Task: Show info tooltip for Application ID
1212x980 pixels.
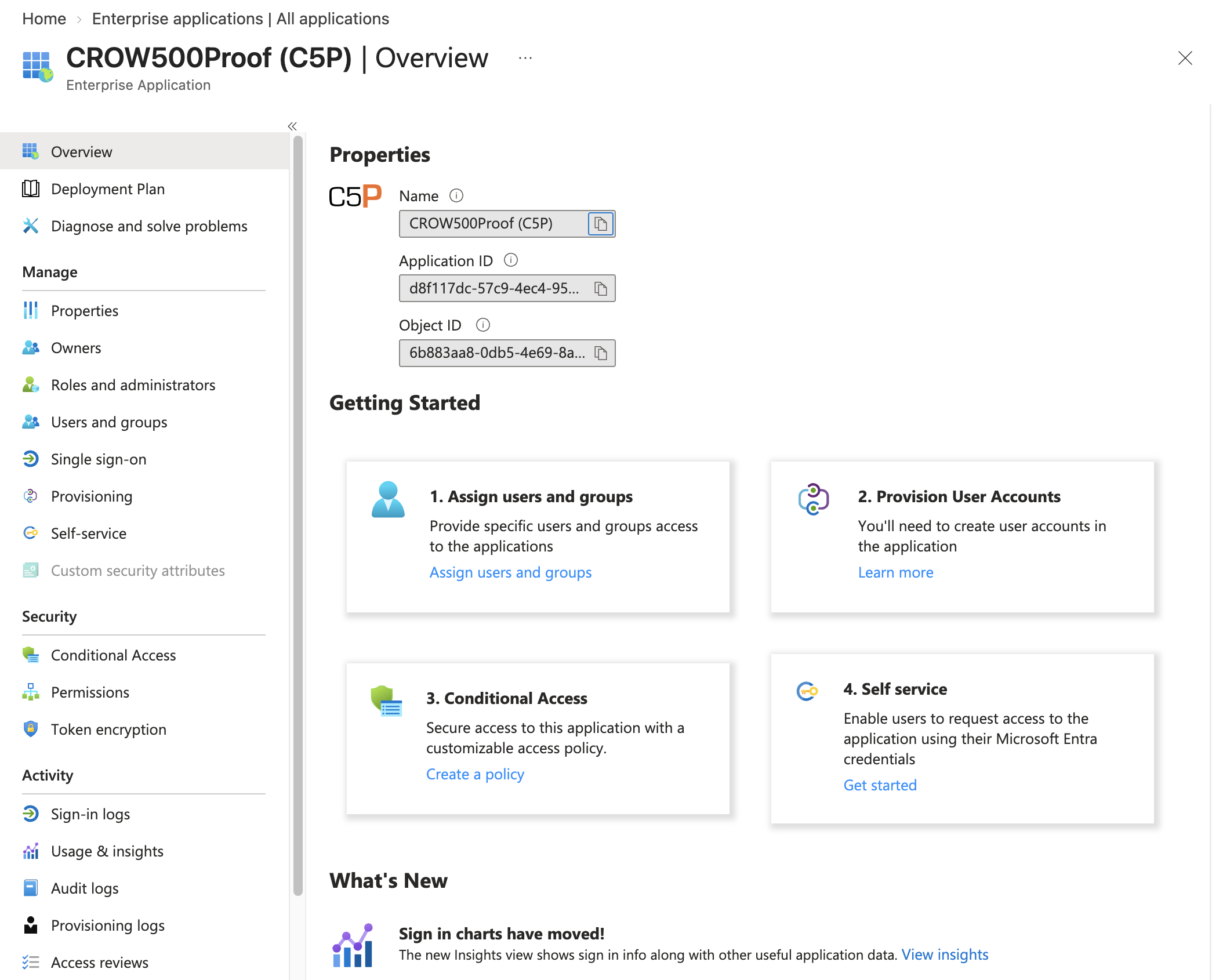Action: [x=511, y=260]
